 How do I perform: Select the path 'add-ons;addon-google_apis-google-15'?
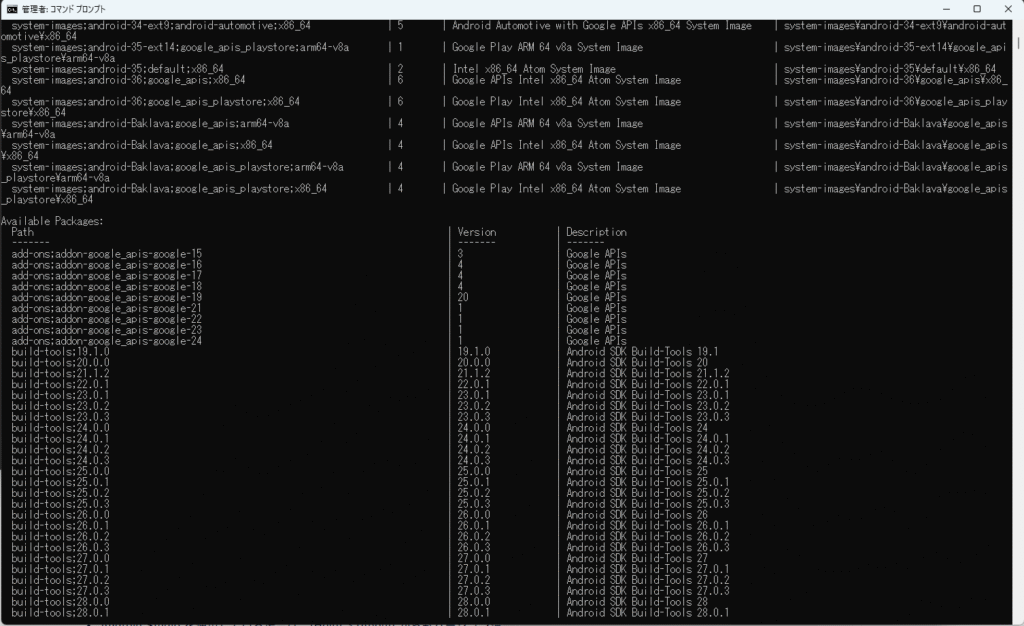106,254
